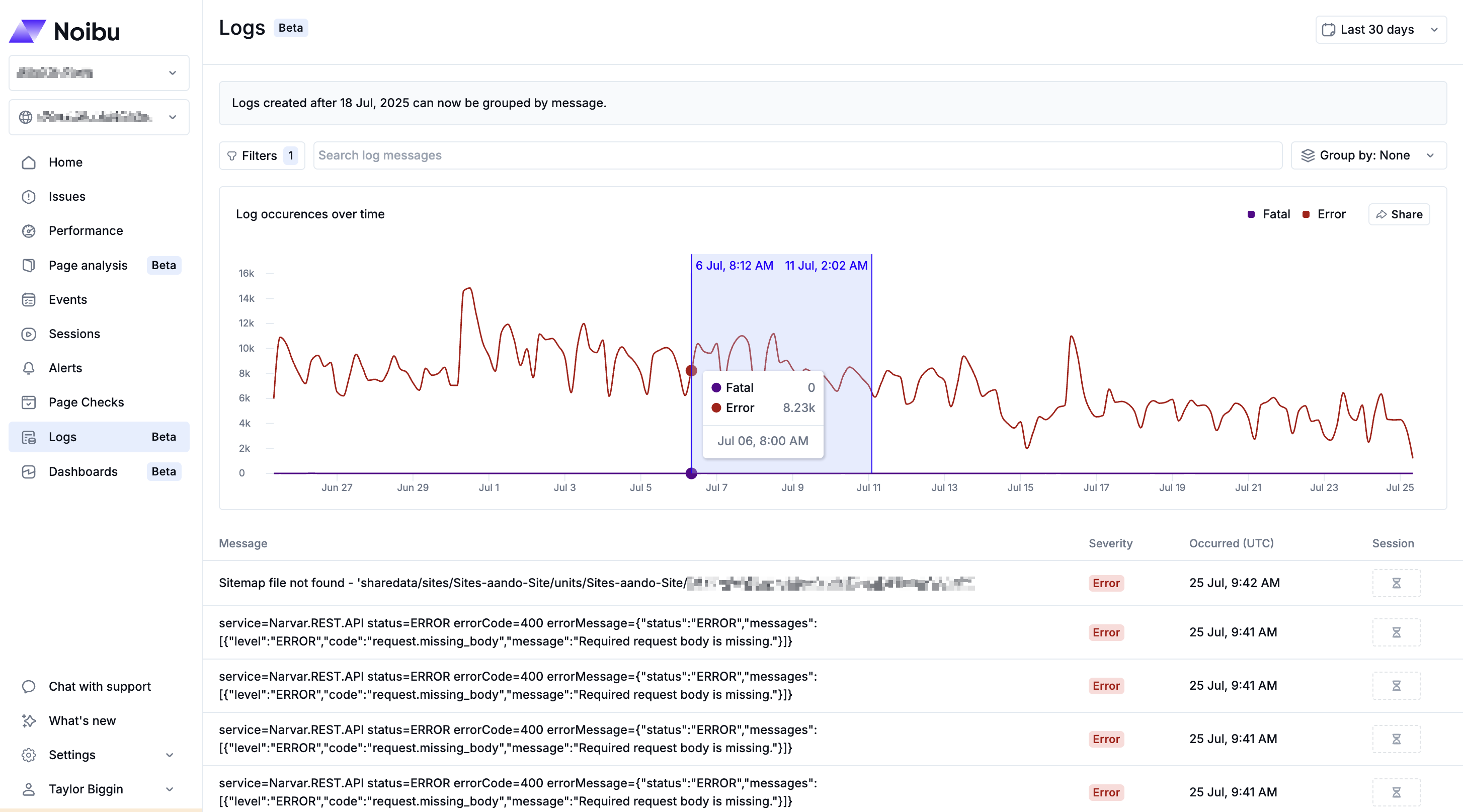
Task: Expand the Group by: None dropdown
Action: [1368, 155]
